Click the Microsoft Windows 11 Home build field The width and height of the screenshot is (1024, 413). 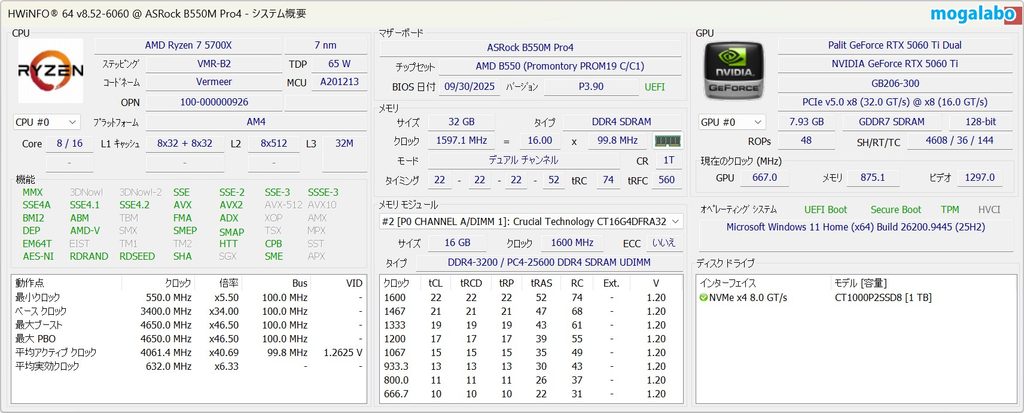(x=856, y=227)
